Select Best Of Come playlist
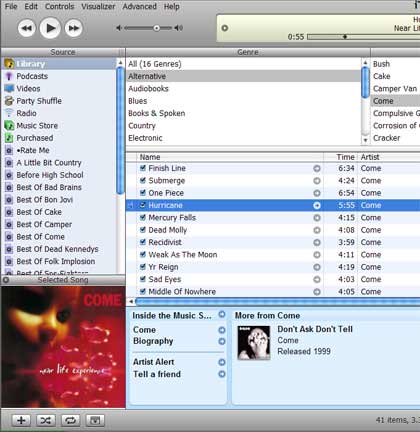The image size is (420, 432). [x=59, y=236]
